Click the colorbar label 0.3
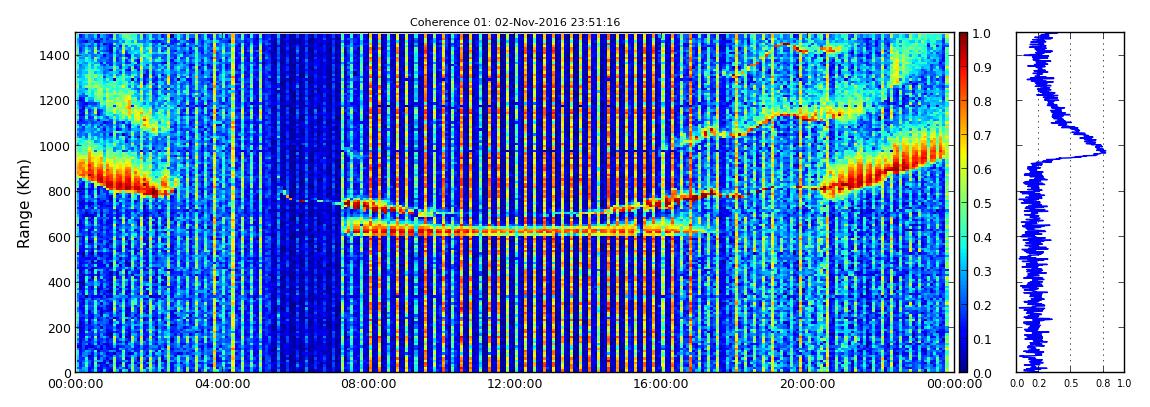 (981, 271)
